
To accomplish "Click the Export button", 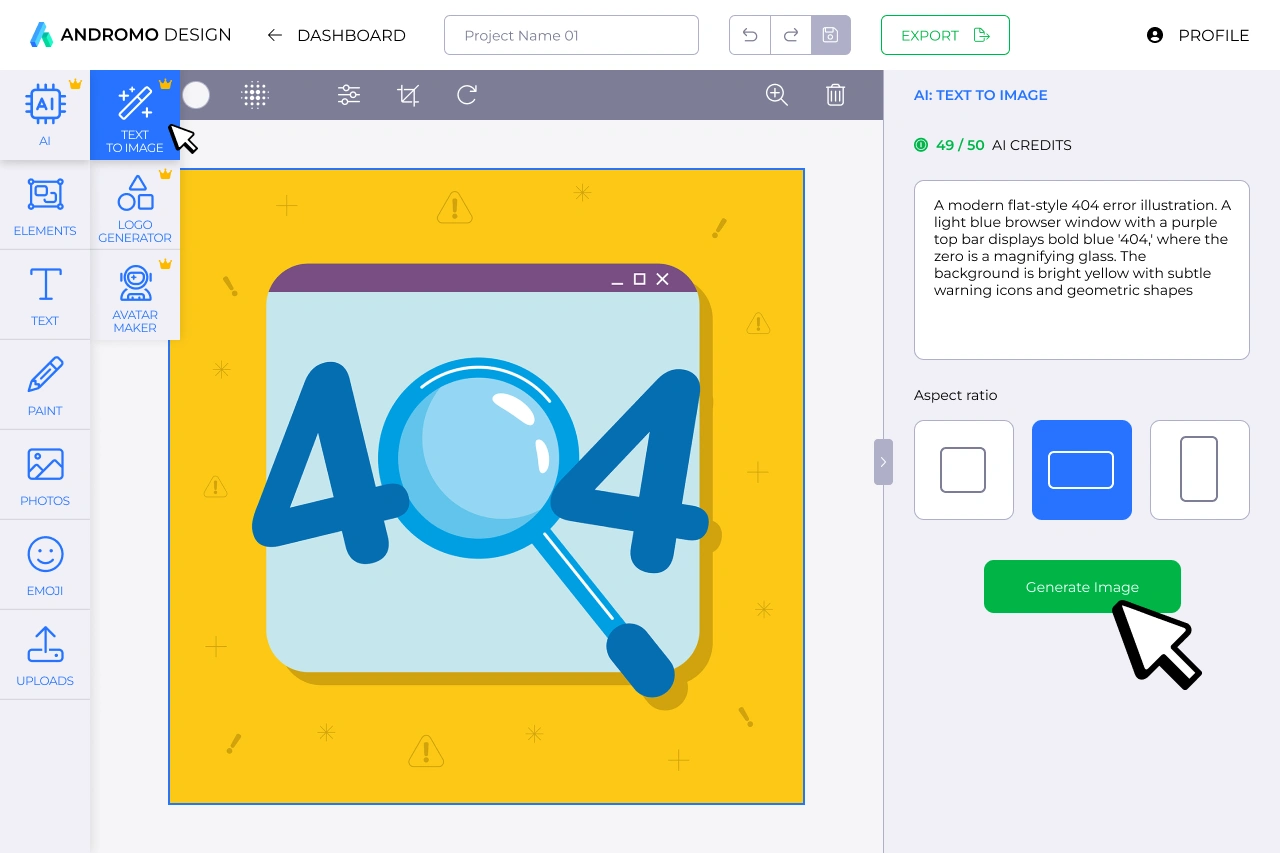I will (x=945, y=35).
